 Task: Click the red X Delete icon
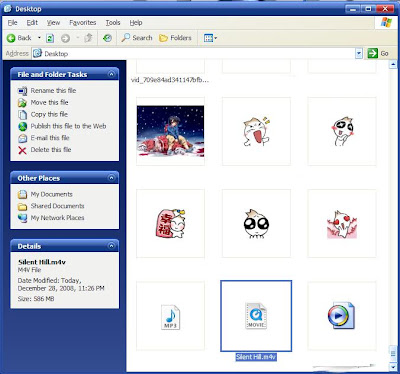[22, 150]
